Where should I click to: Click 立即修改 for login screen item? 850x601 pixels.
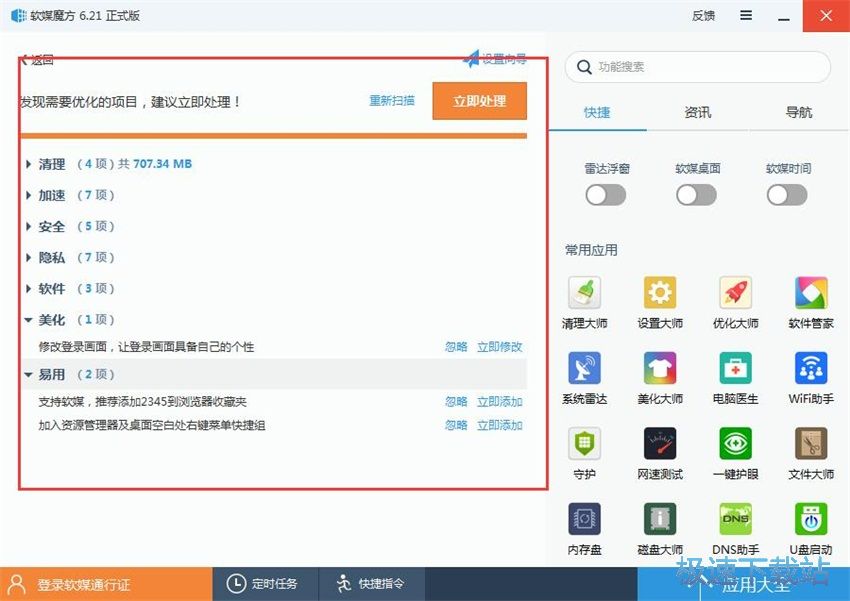coord(500,347)
